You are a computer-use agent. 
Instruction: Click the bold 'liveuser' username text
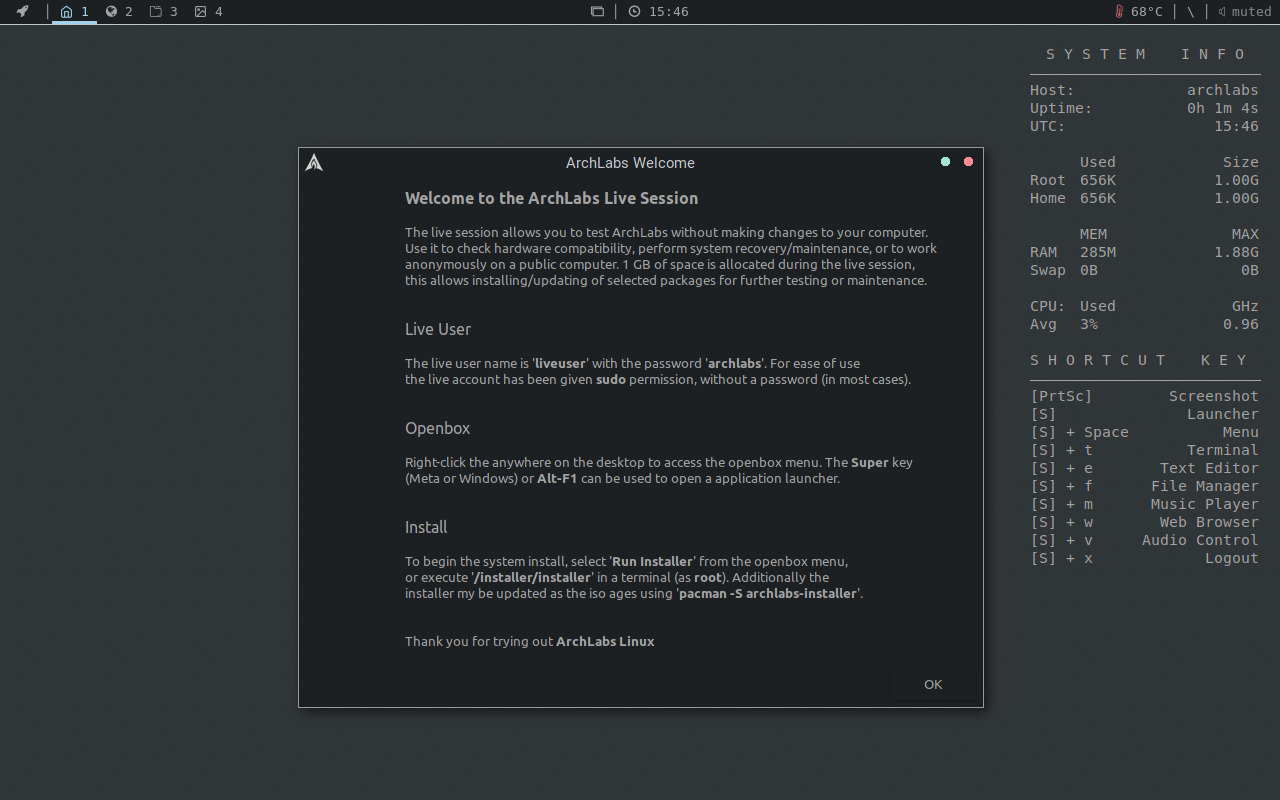(x=560, y=363)
